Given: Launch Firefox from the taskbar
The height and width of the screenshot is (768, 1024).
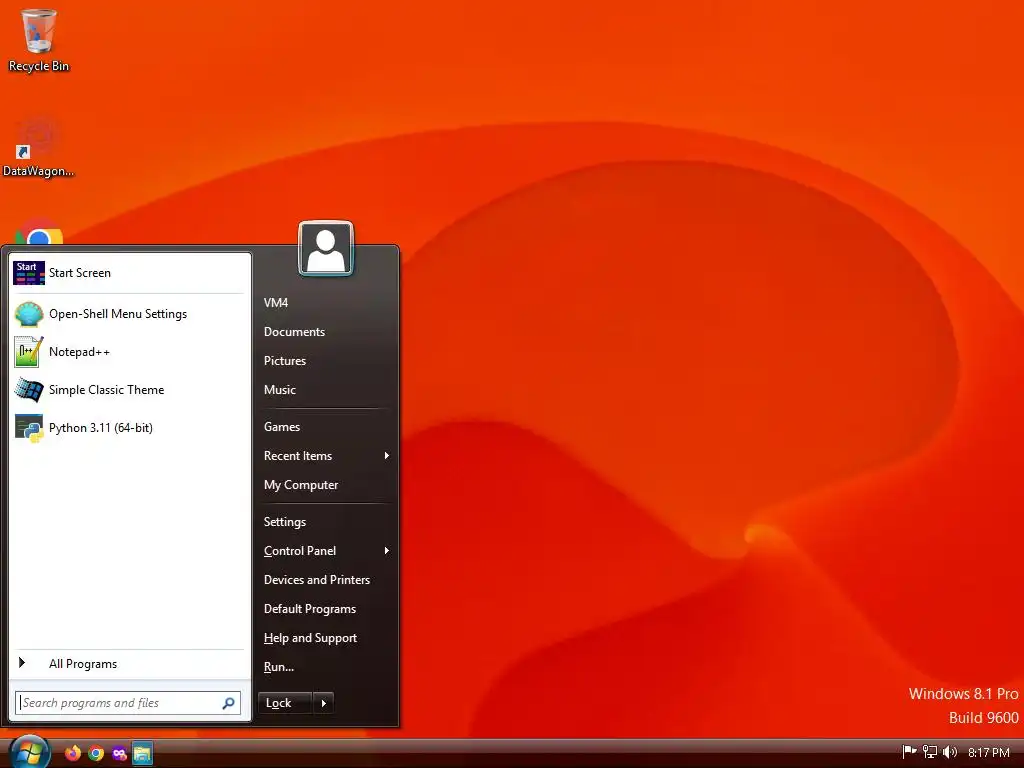Looking at the screenshot, I should coord(72,753).
